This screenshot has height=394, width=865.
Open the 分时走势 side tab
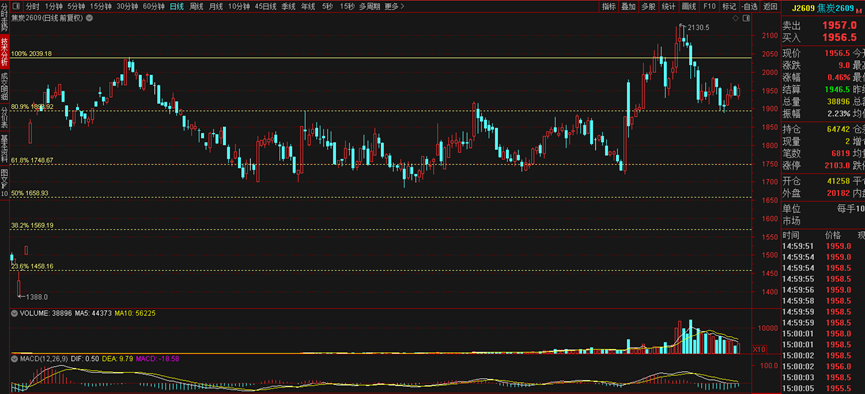coord(4,18)
